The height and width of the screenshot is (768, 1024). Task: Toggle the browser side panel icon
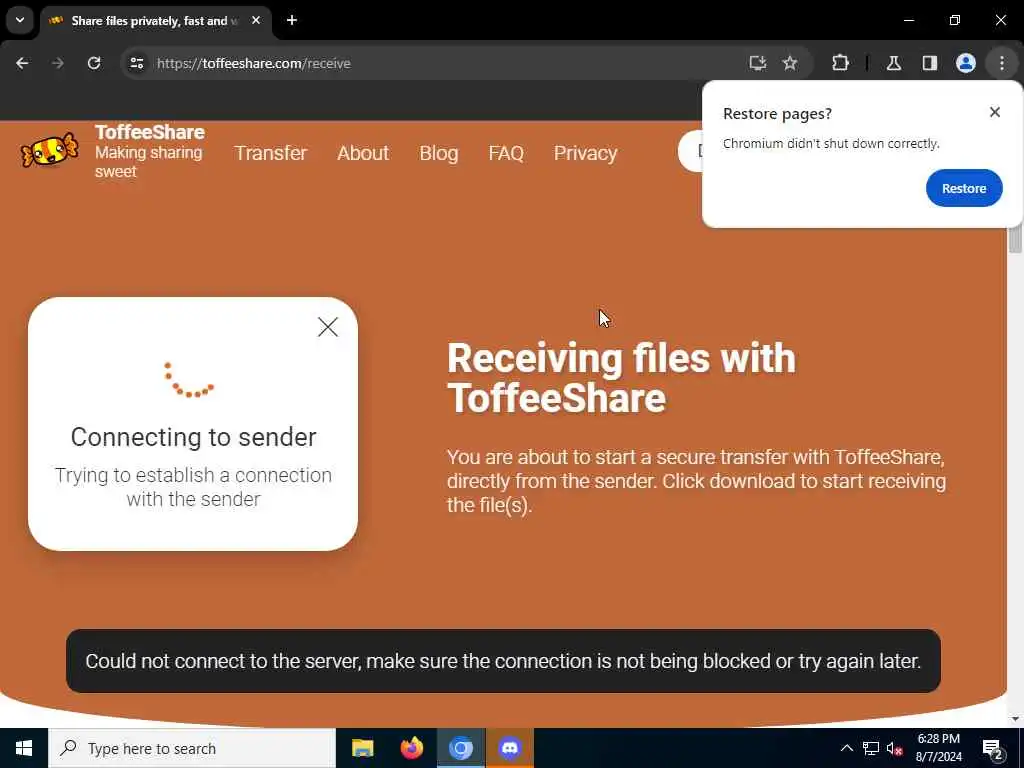[x=930, y=63]
